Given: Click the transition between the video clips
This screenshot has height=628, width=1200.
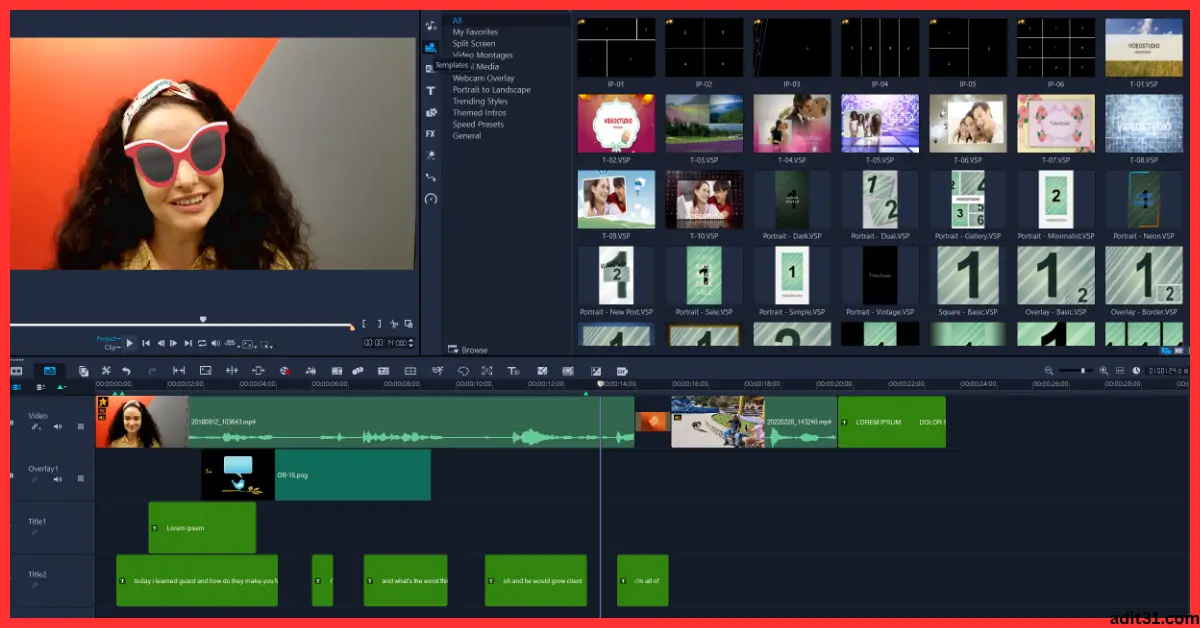Looking at the screenshot, I should tap(652, 422).
